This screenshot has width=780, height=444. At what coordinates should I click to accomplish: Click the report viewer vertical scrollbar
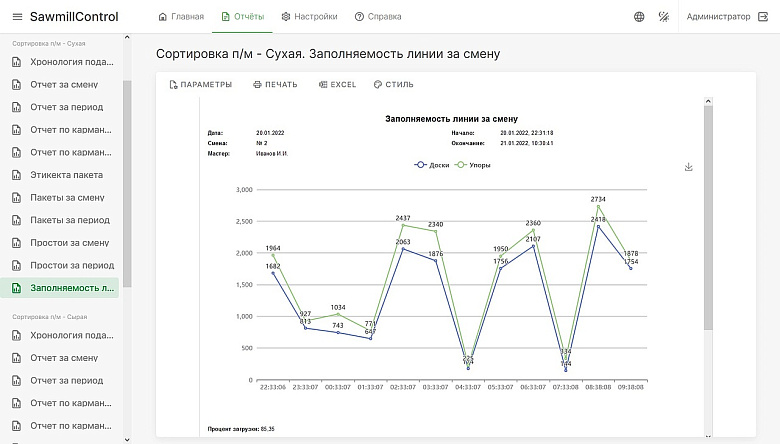708,217
